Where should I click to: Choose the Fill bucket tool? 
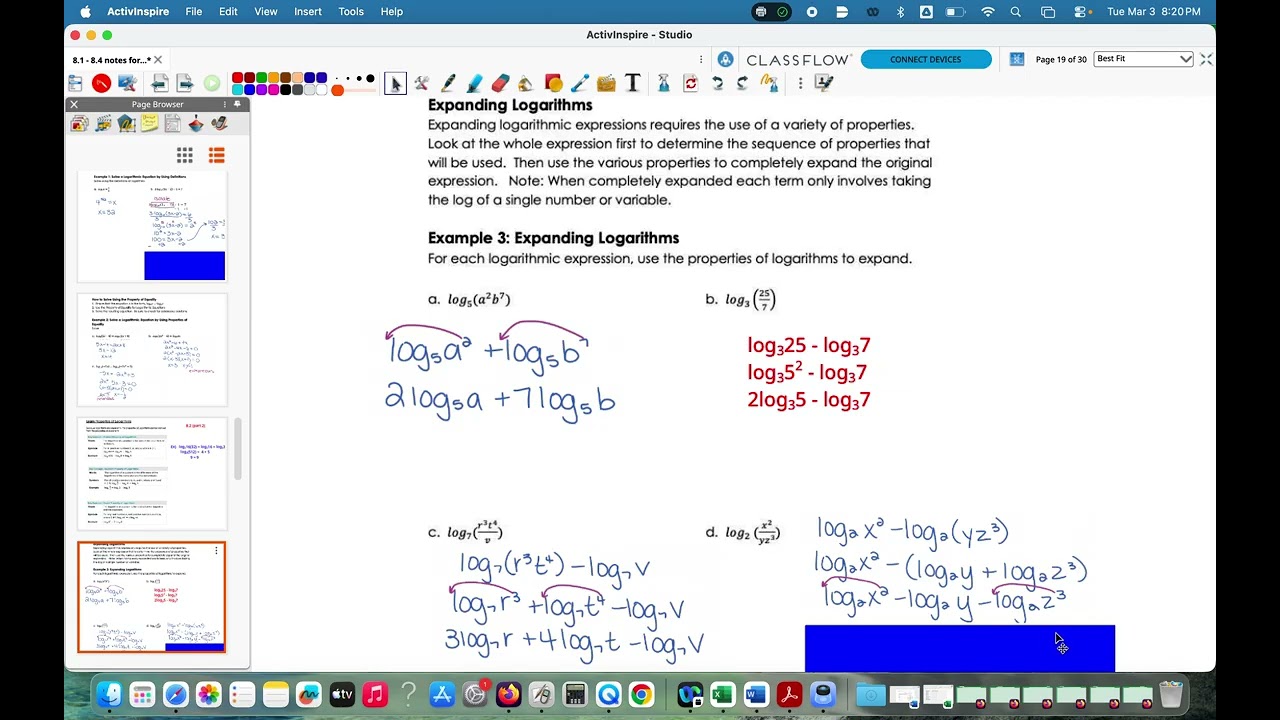[527, 84]
